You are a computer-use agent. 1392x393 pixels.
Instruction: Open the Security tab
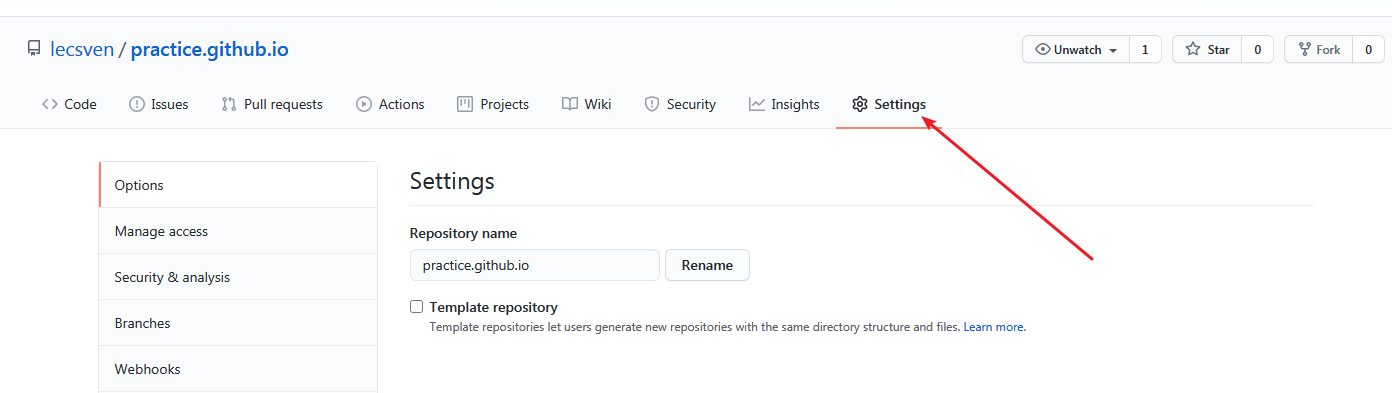(x=680, y=104)
